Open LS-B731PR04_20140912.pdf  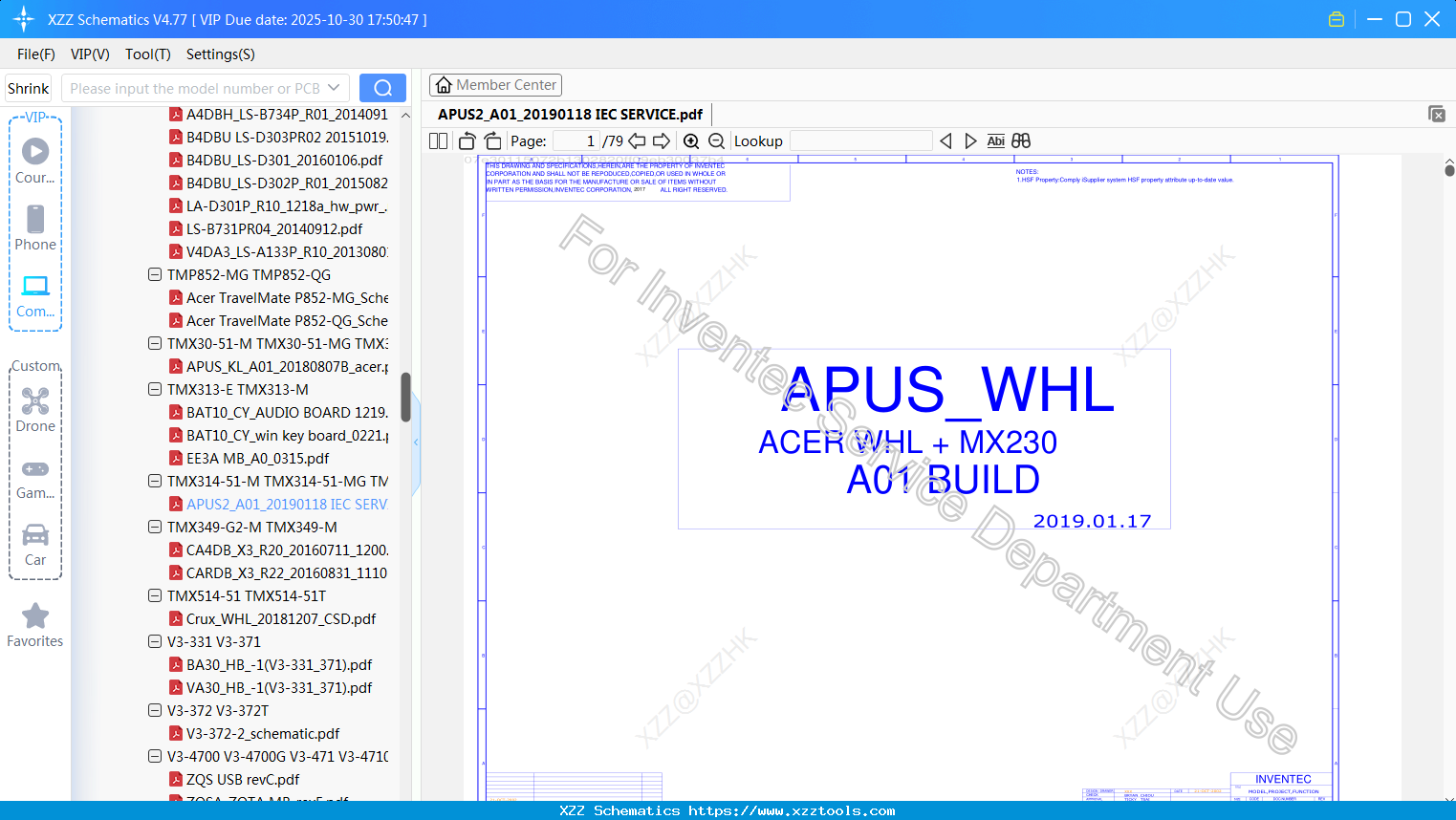click(266, 229)
